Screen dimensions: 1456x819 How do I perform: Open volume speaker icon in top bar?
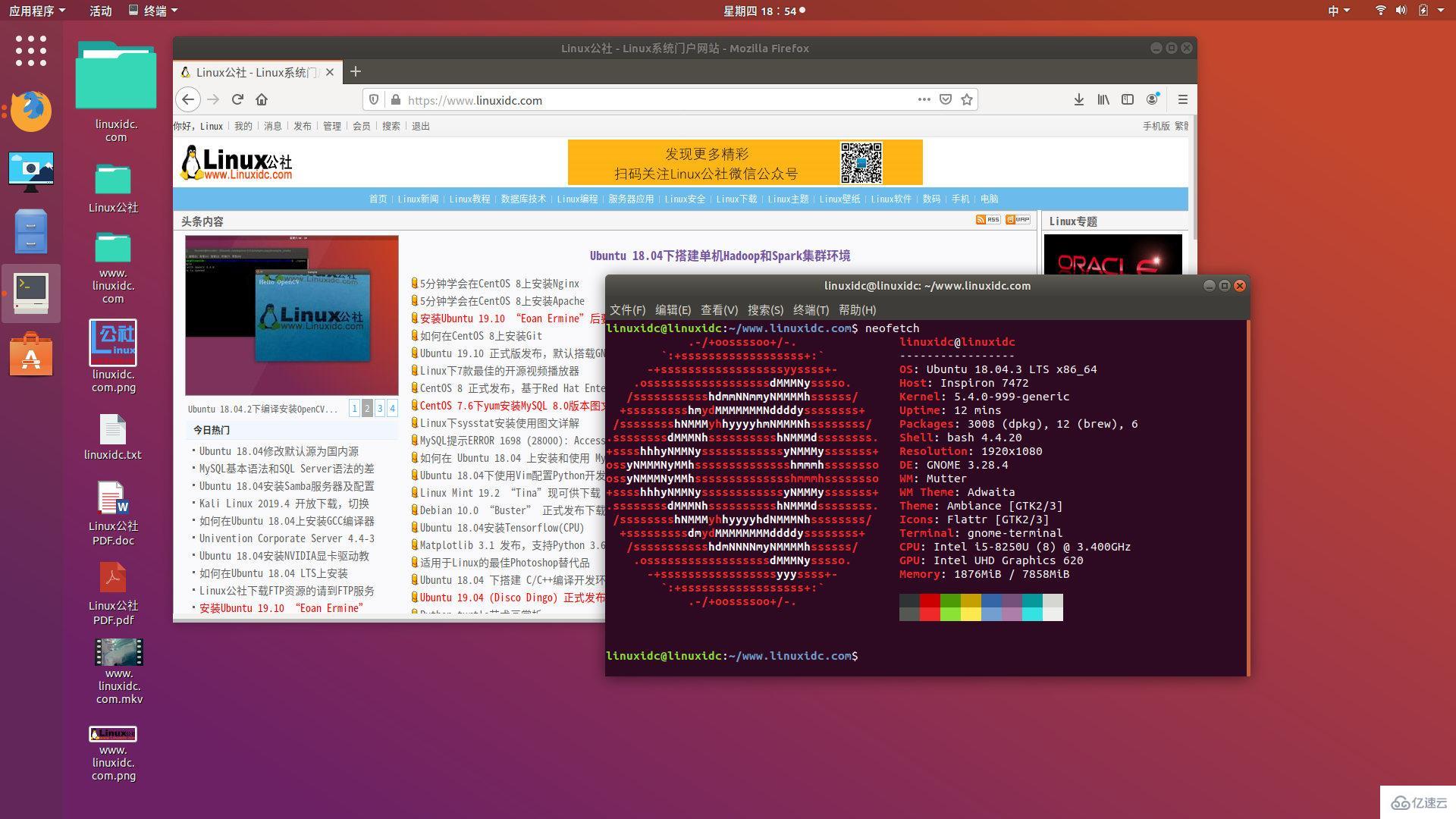[x=1401, y=11]
